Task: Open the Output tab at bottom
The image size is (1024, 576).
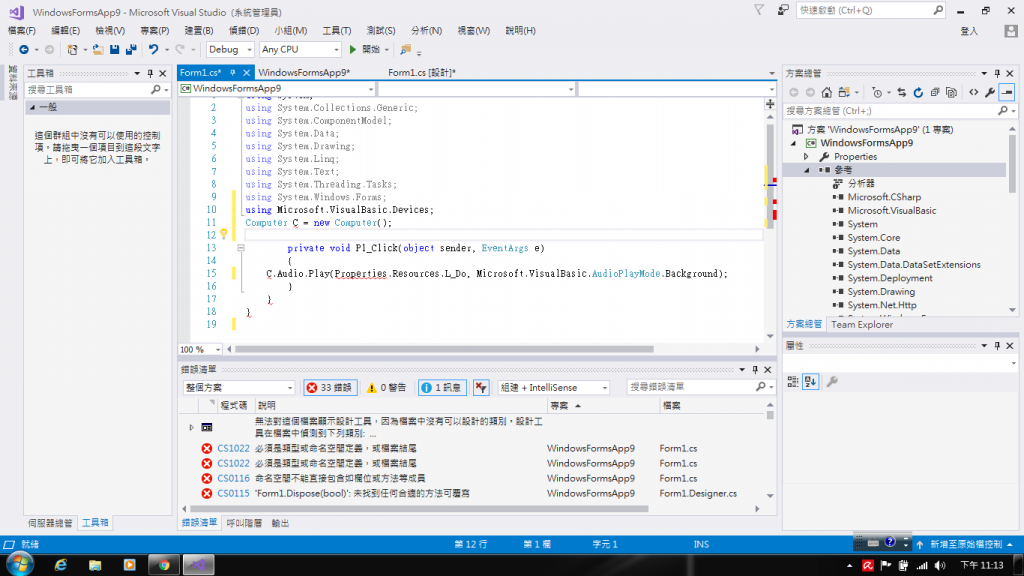Action: (x=280, y=523)
